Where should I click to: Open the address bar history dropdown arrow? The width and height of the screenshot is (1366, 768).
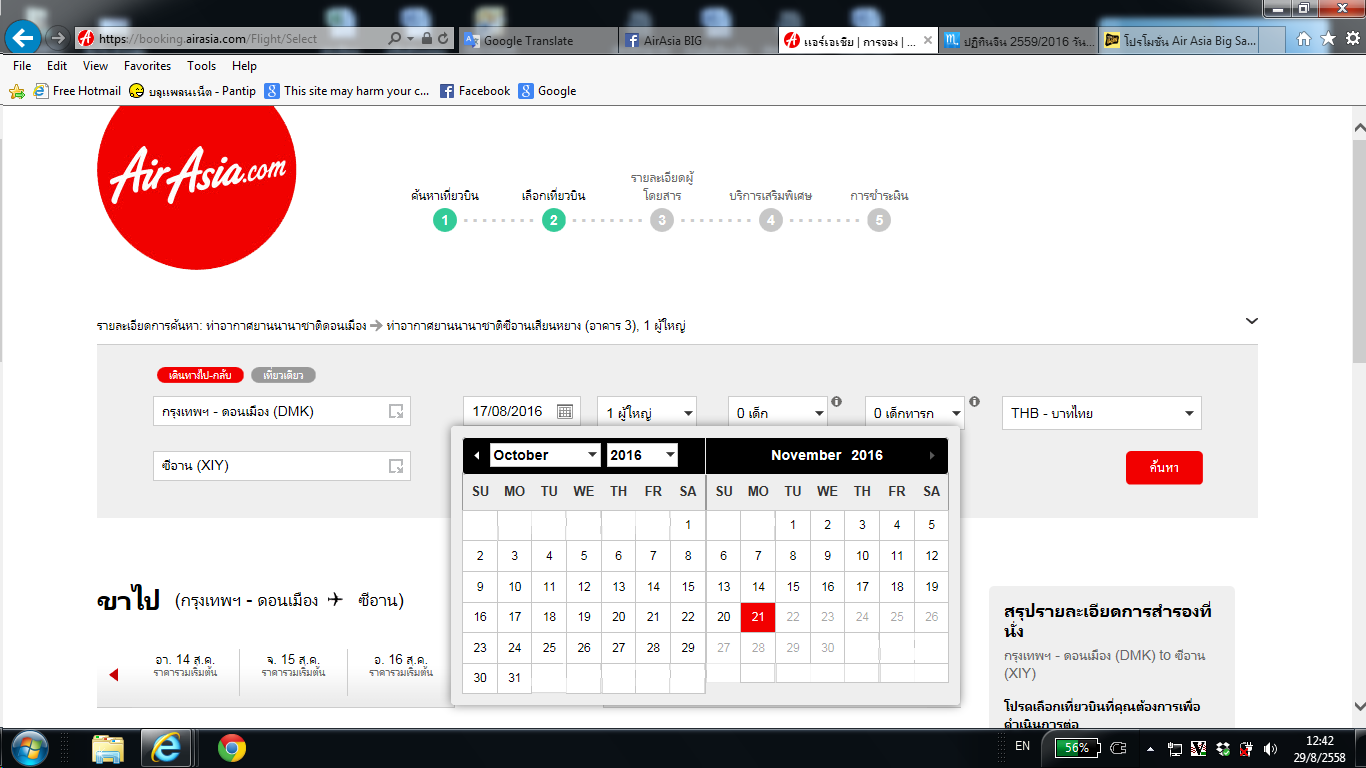410,39
